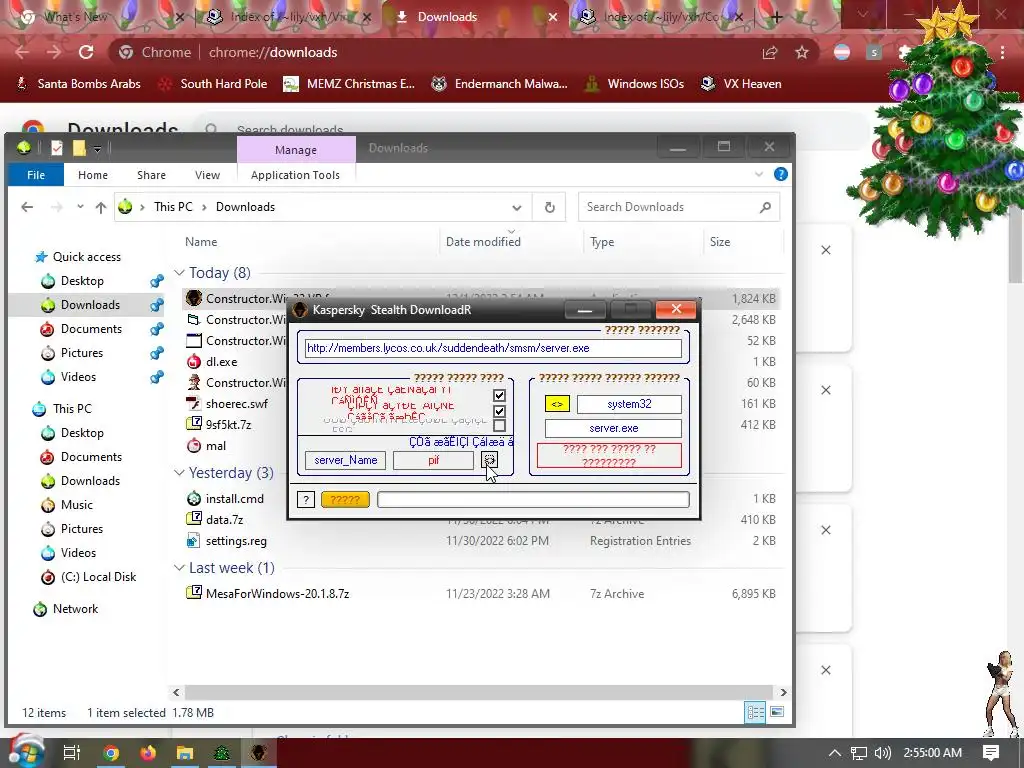Switch Explorer to large thumbnails view icon
Viewport: 1024px width, 768px height.
click(776, 712)
